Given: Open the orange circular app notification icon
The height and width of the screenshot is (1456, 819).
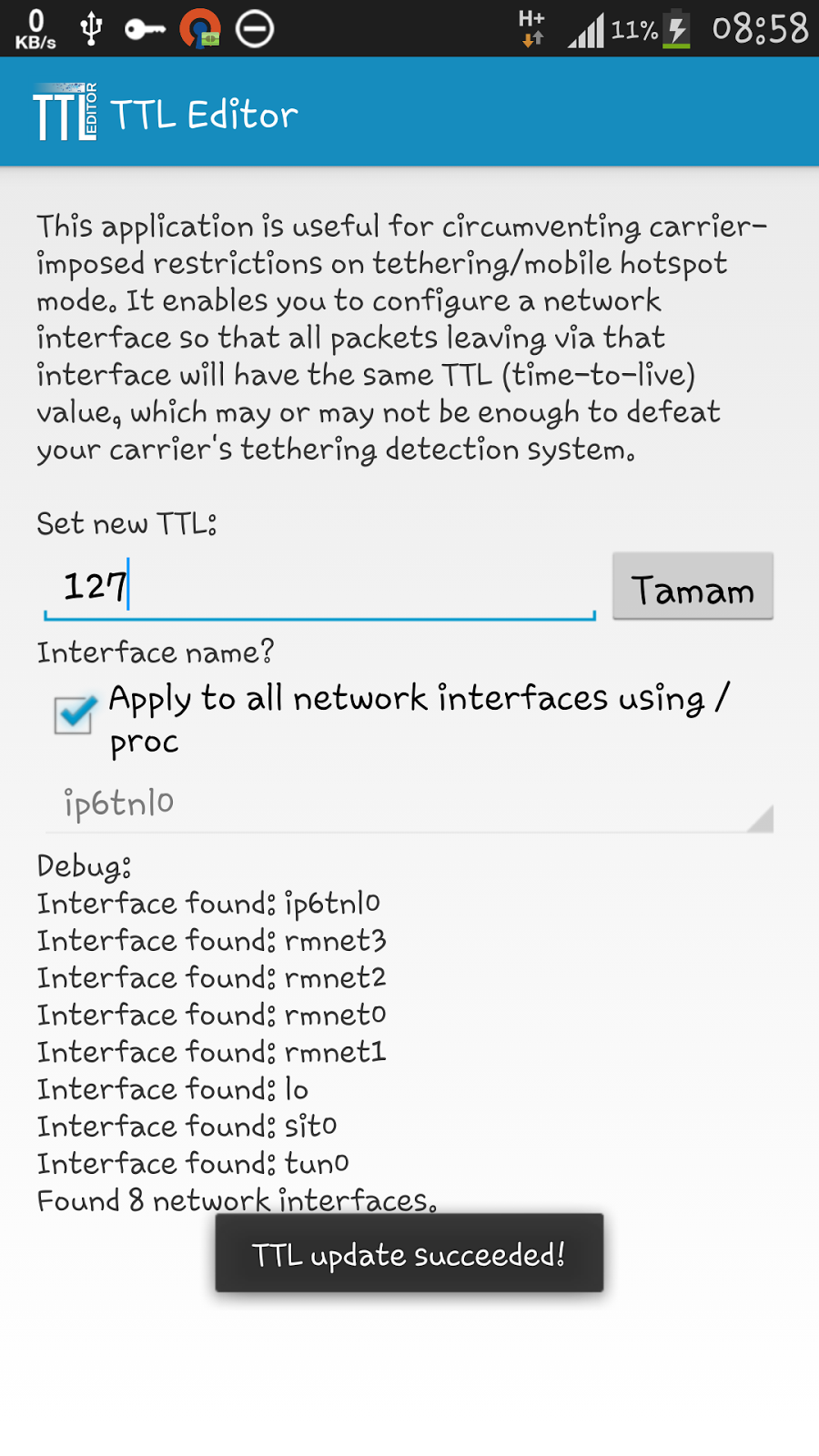Looking at the screenshot, I should pyautogui.click(x=200, y=28).
